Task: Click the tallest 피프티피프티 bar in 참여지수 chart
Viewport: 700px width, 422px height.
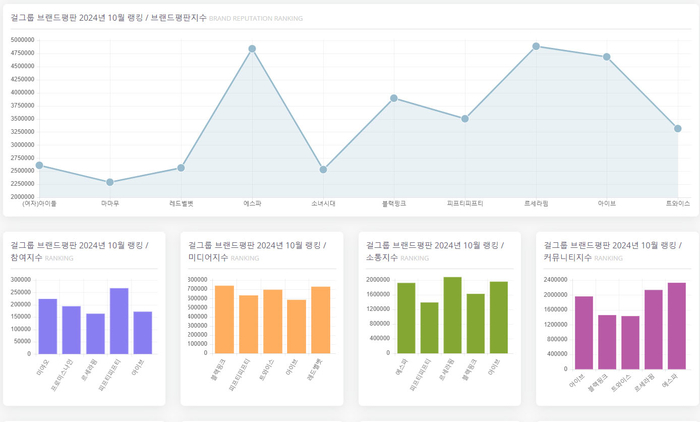Action: point(119,321)
